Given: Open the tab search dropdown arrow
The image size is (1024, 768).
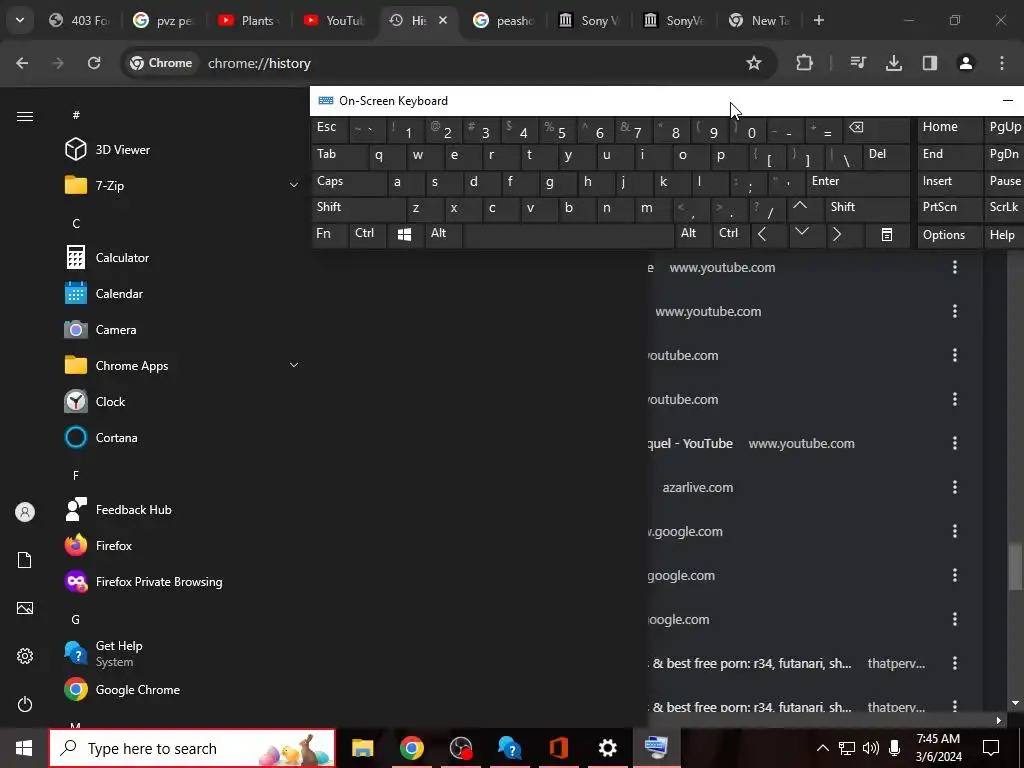Looking at the screenshot, I should (x=20, y=20).
